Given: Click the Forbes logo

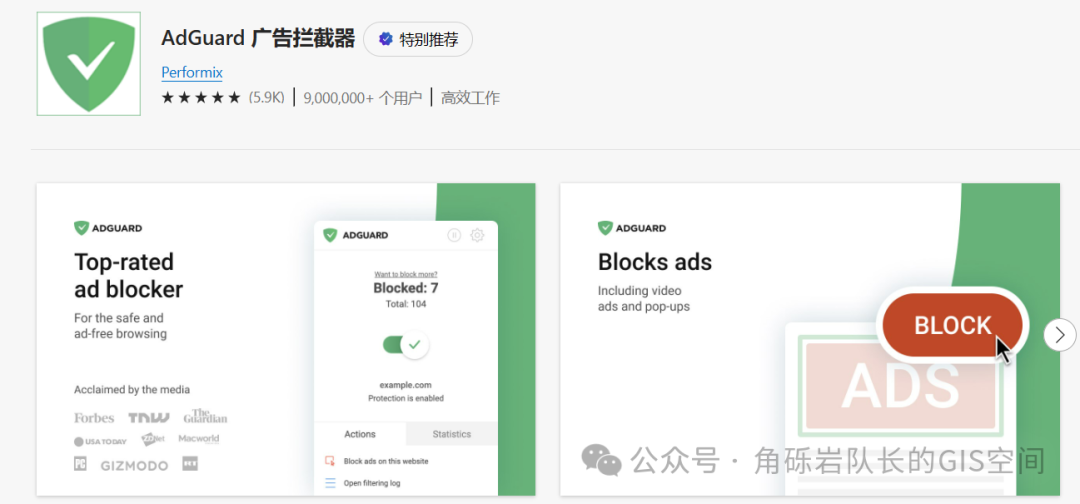Looking at the screenshot, I should [94, 418].
